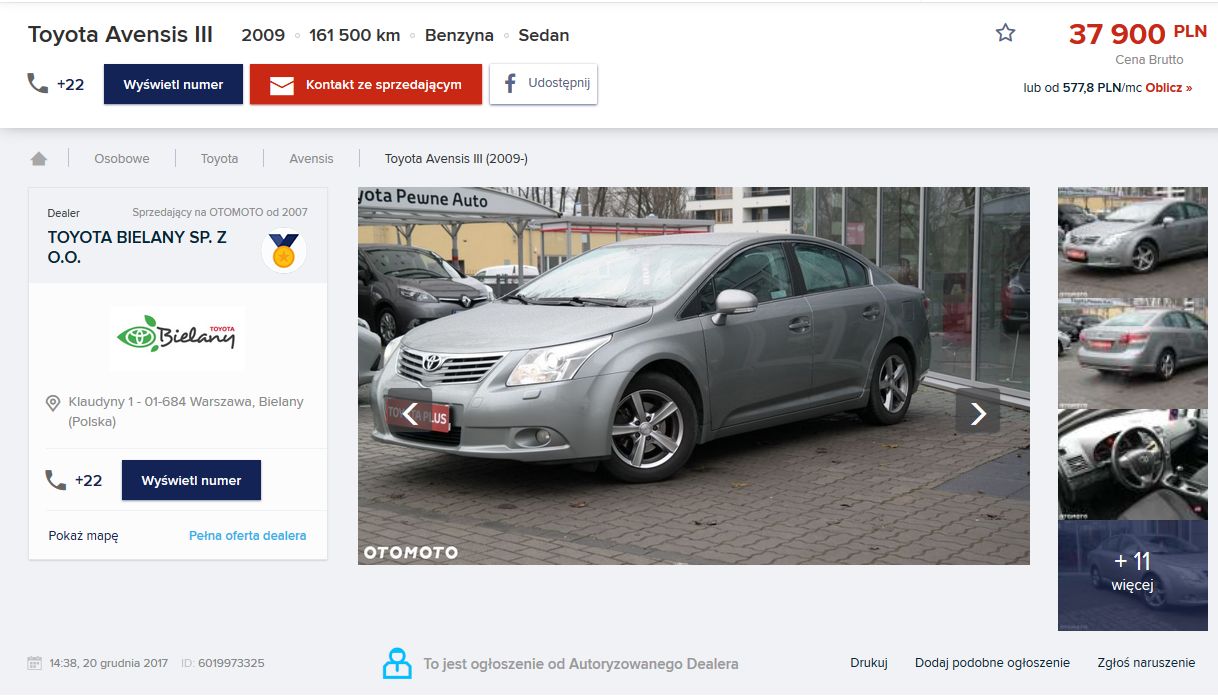The image size is (1218, 699).
Task: Click Dodaj podobne ogłoszenie
Action: 992,663
